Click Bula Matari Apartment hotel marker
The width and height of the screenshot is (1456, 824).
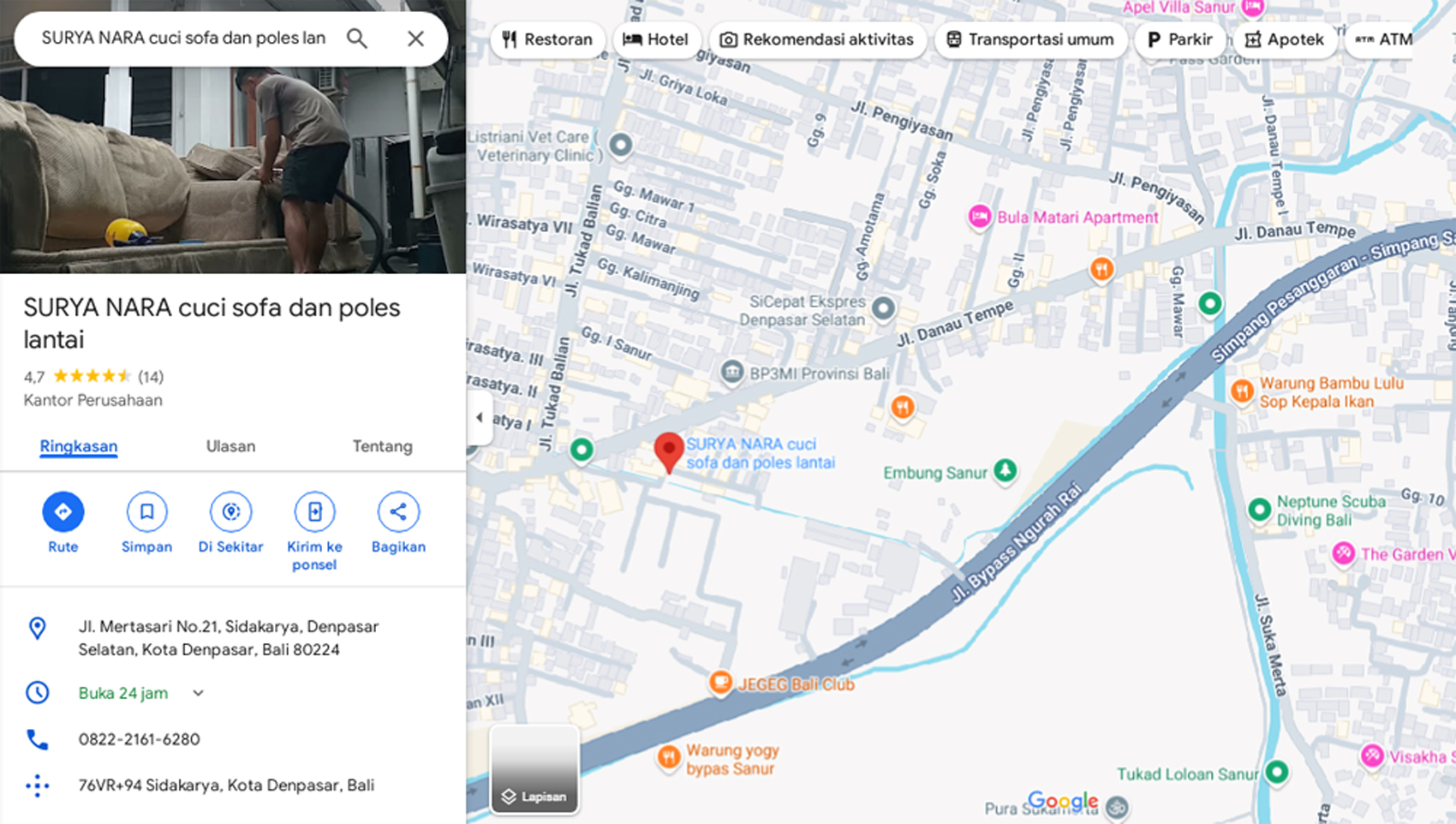tap(979, 217)
